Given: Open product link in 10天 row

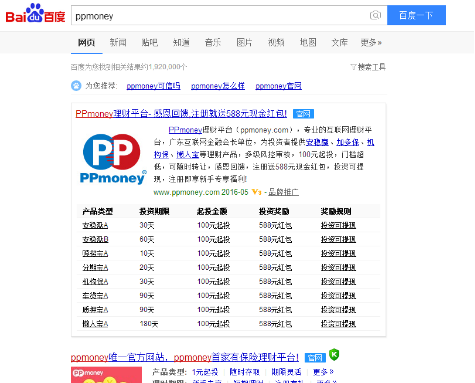Looking at the screenshot, I should 95,253.
